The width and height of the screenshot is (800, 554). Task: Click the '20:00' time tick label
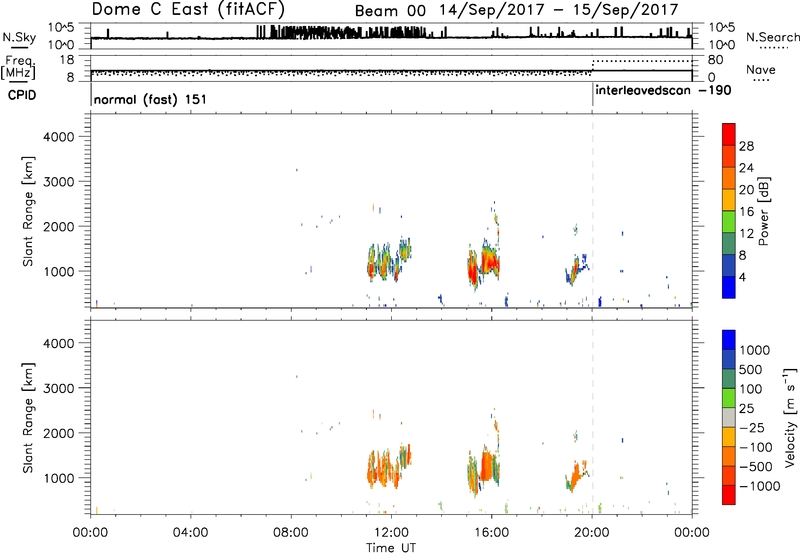(x=592, y=533)
